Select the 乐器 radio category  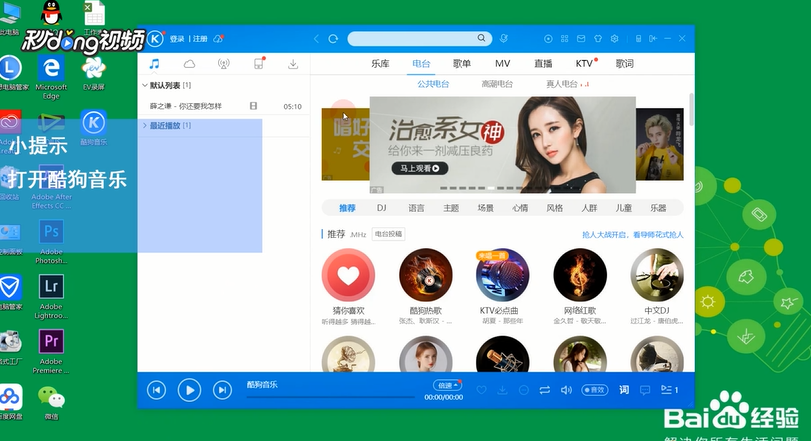[658, 208]
